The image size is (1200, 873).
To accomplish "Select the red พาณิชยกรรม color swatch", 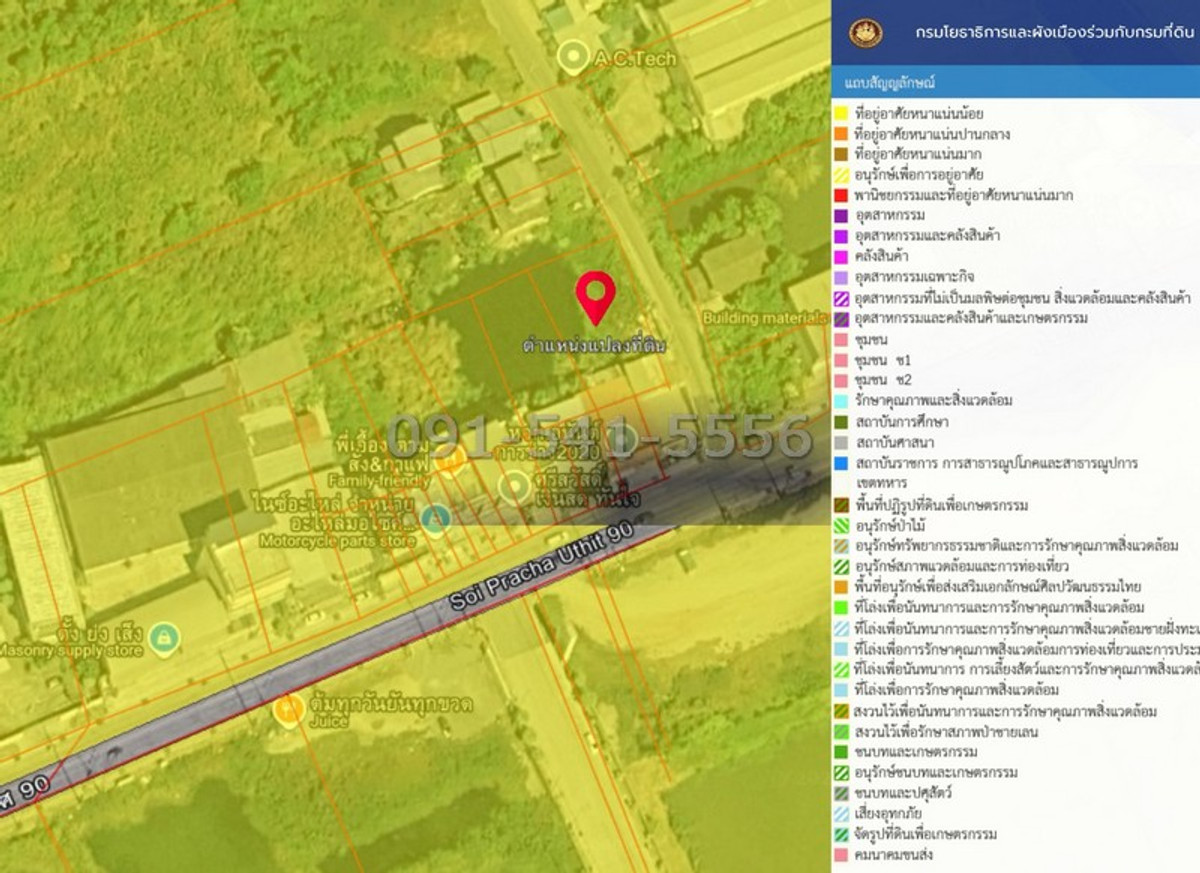I will 841,194.
